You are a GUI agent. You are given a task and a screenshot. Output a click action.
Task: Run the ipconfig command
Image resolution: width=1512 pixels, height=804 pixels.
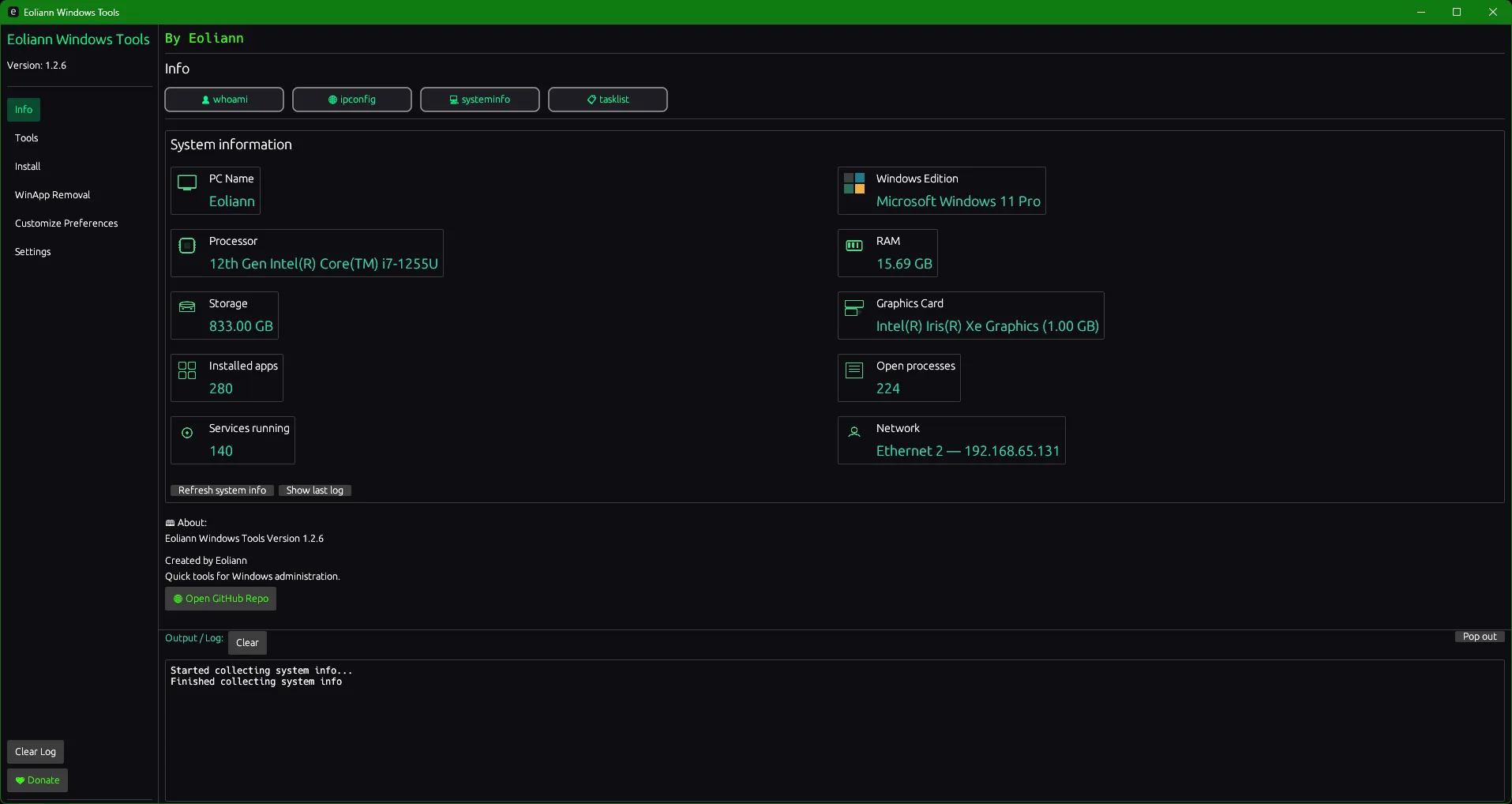351,99
